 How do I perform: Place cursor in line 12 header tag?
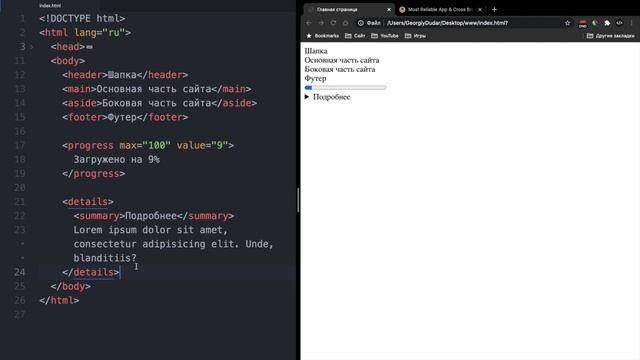tap(125, 75)
